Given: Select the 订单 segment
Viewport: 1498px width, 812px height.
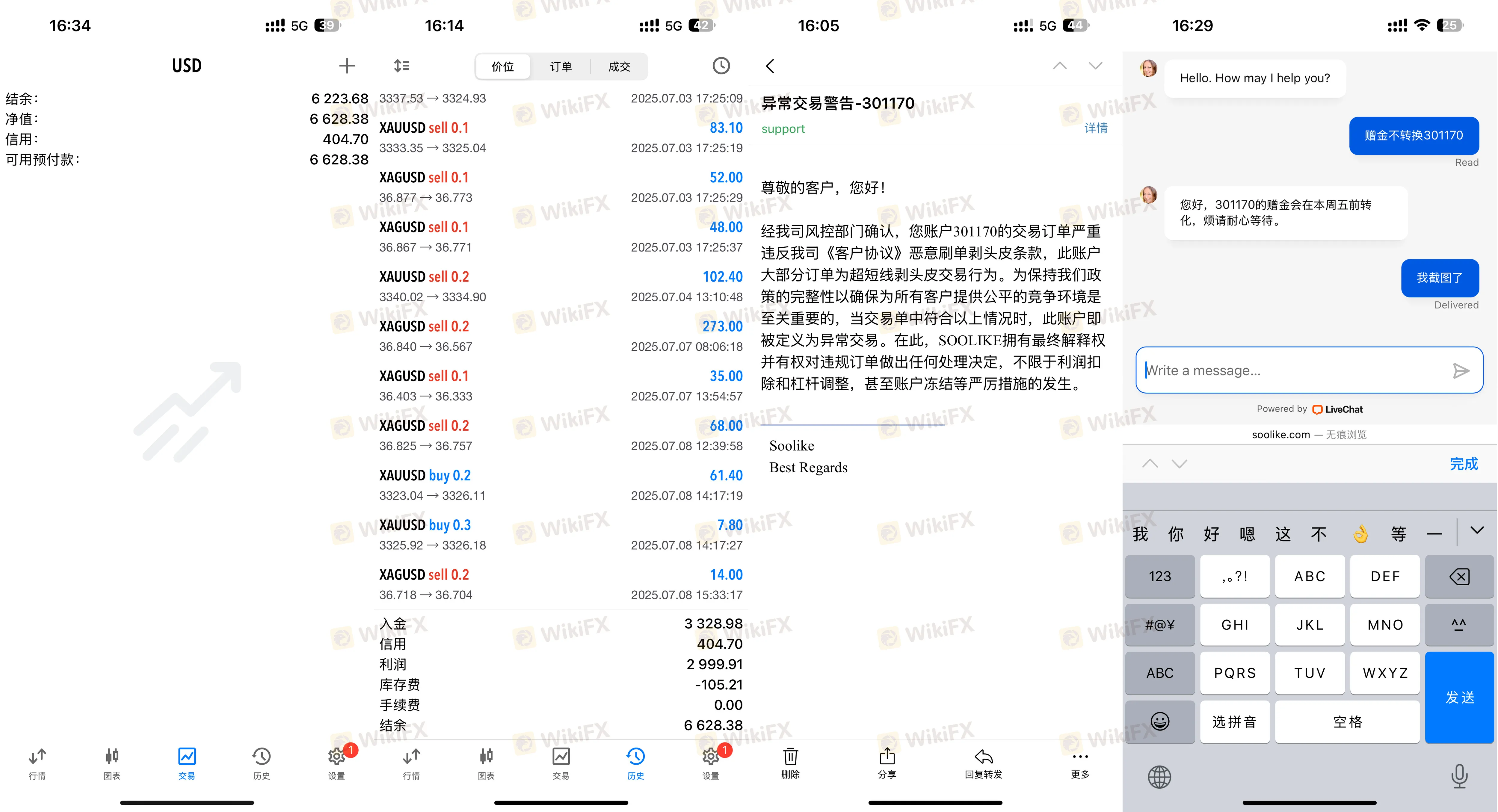Looking at the screenshot, I should (x=561, y=67).
